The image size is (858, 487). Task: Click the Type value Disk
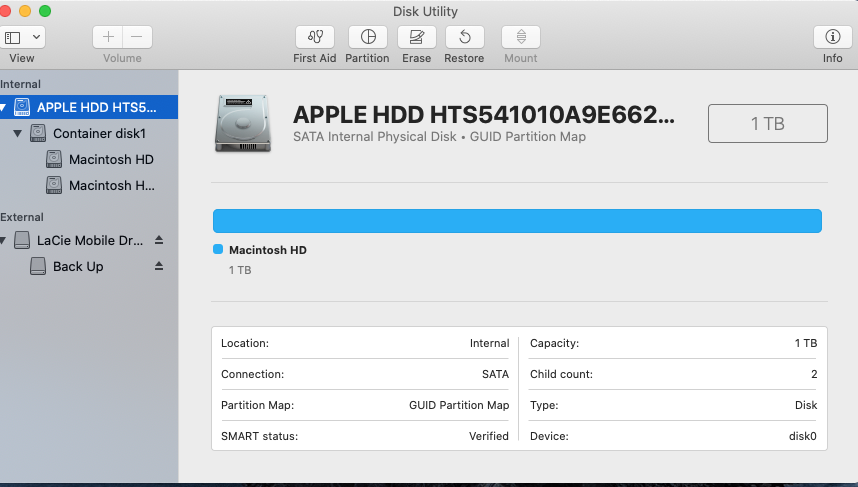coord(806,405)
